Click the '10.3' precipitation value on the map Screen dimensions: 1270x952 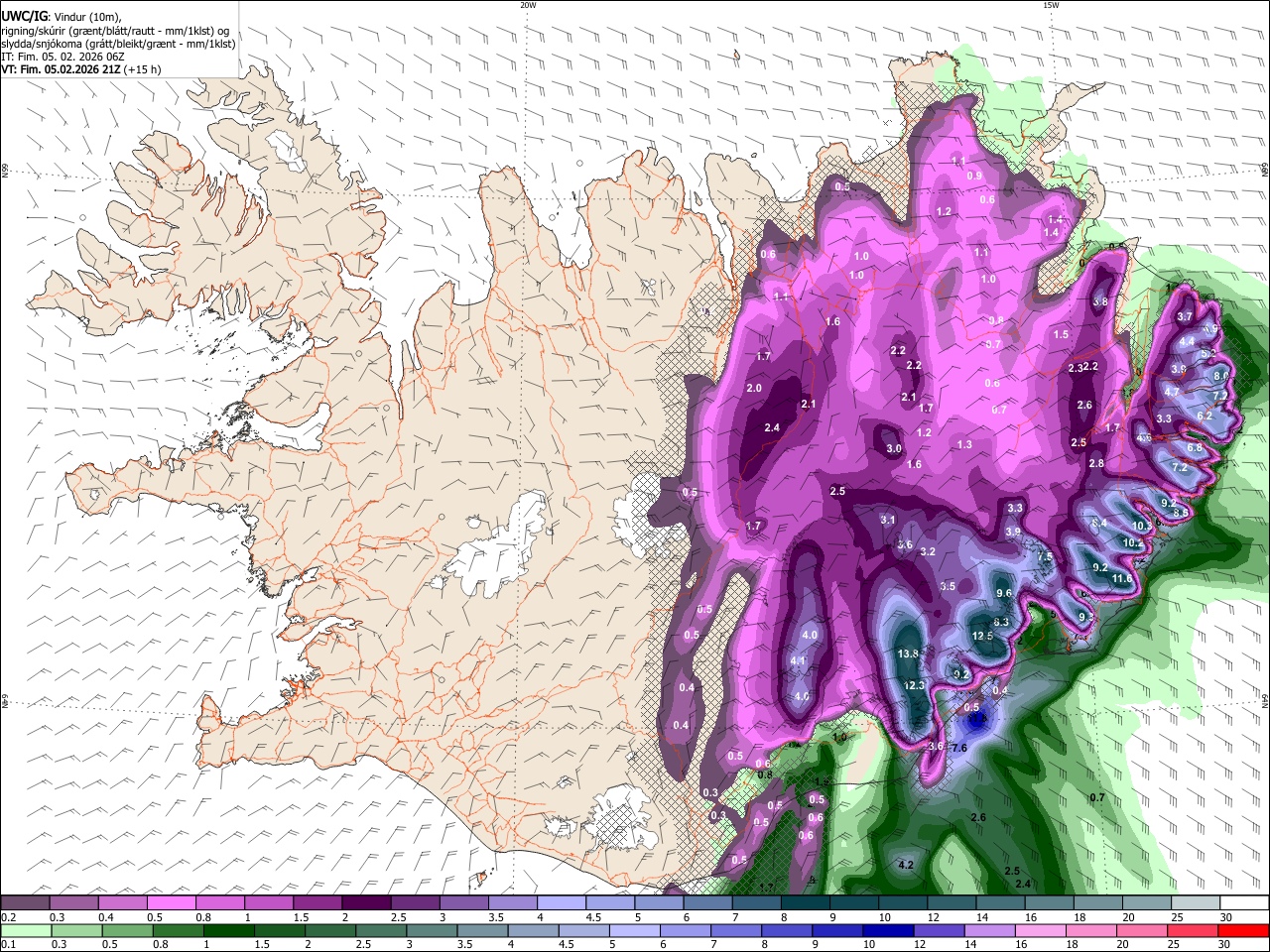1143,526
